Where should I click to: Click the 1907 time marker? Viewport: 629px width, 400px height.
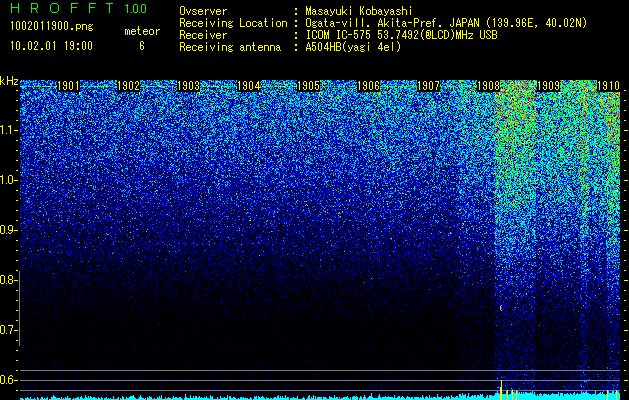click(x=428, y=86)
